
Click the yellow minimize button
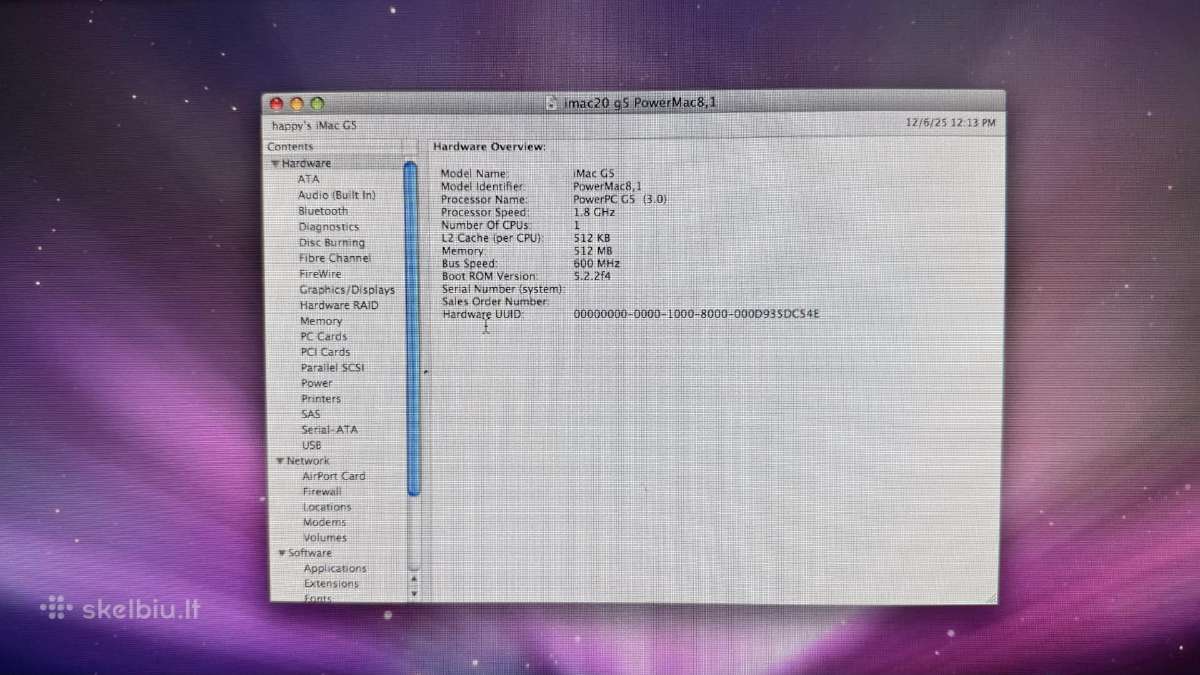click(297, 103)
